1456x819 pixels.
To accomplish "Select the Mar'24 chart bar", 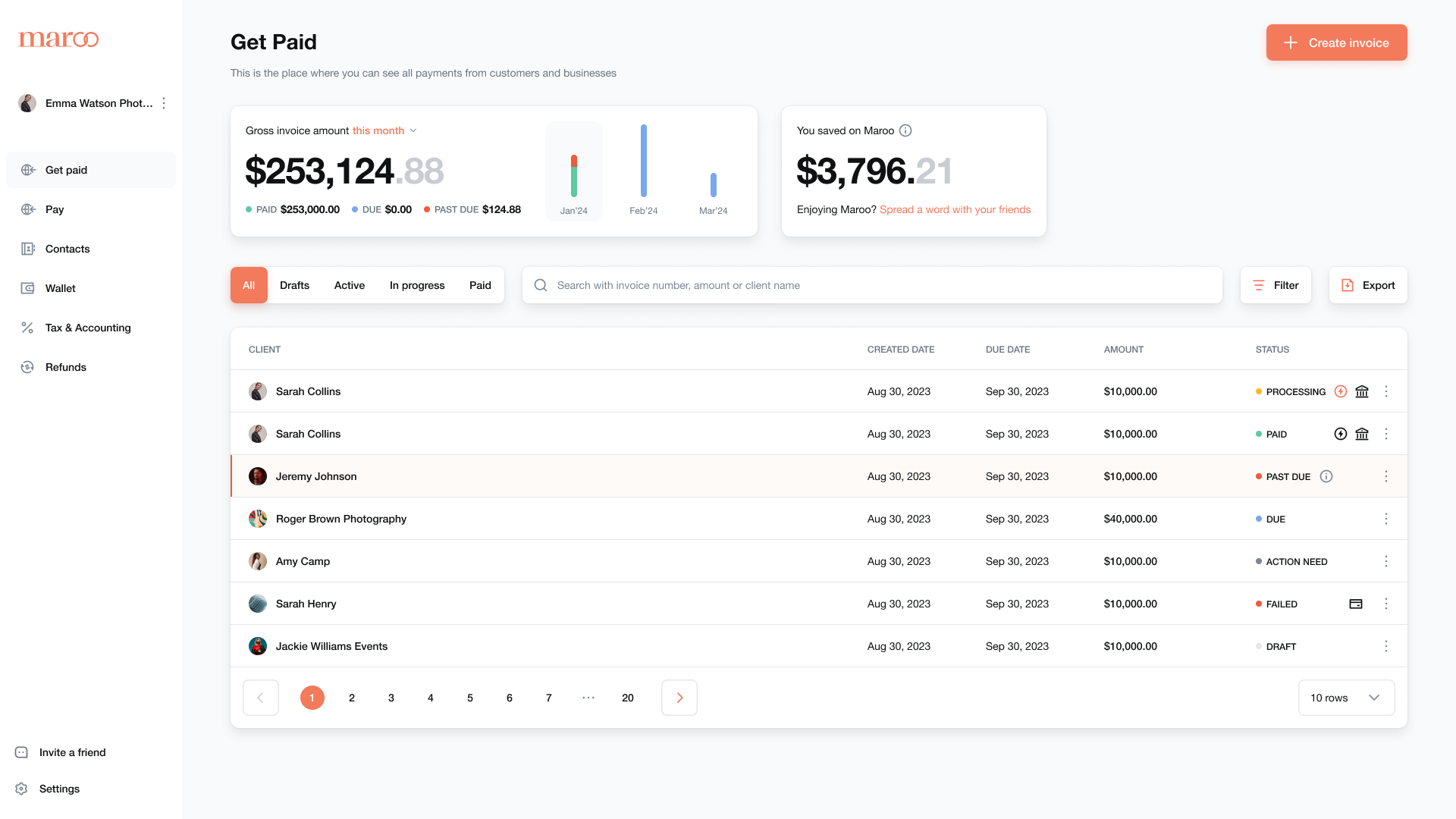I will (714, 185).
